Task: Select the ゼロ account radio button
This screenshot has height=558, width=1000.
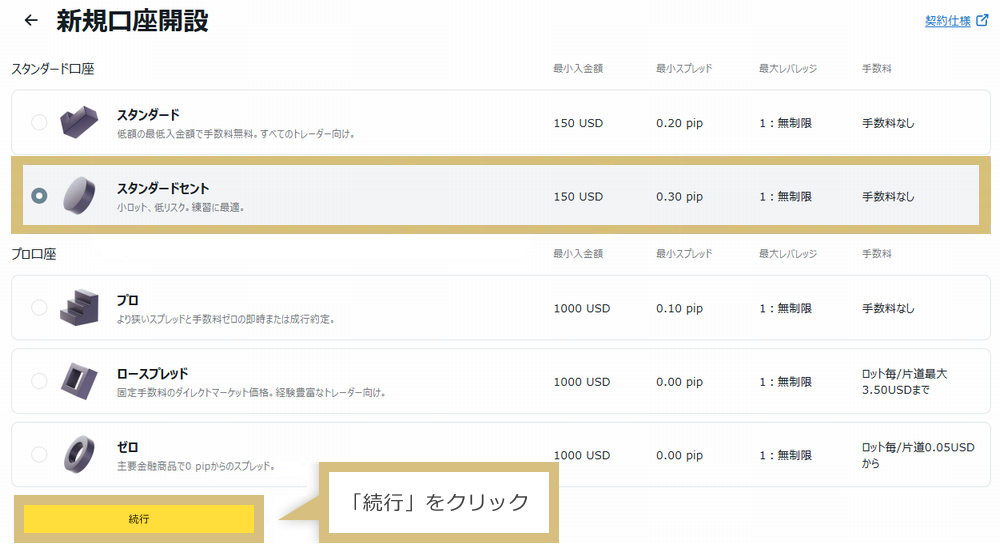Action: point(39,455)
